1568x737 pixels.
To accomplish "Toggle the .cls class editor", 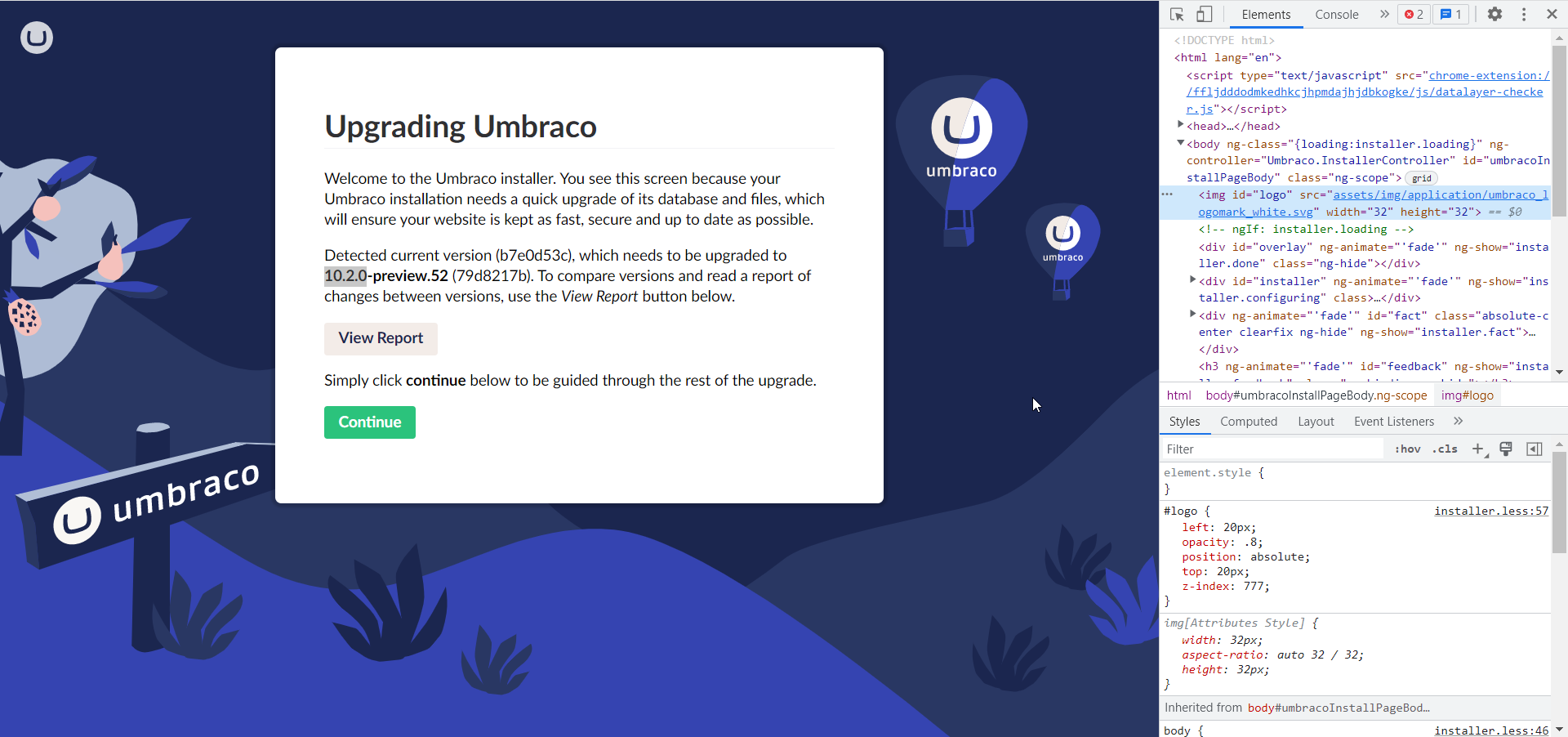I will tap(1445, 449).
